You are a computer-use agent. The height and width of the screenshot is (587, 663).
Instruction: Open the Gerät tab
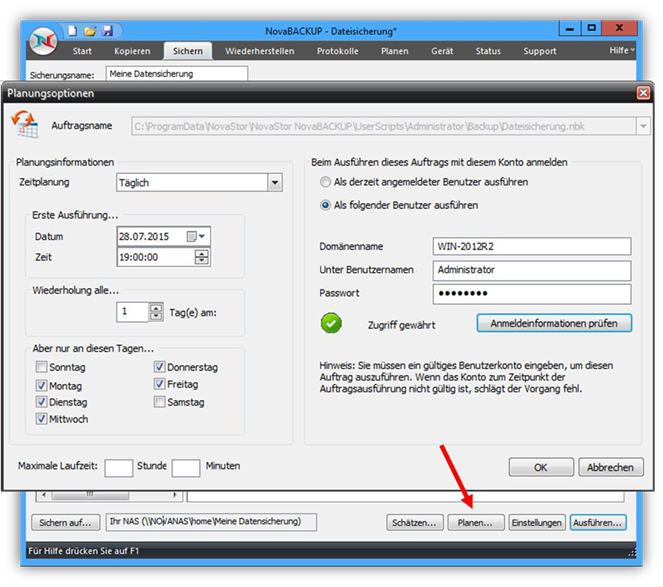(x=442, y=51)
